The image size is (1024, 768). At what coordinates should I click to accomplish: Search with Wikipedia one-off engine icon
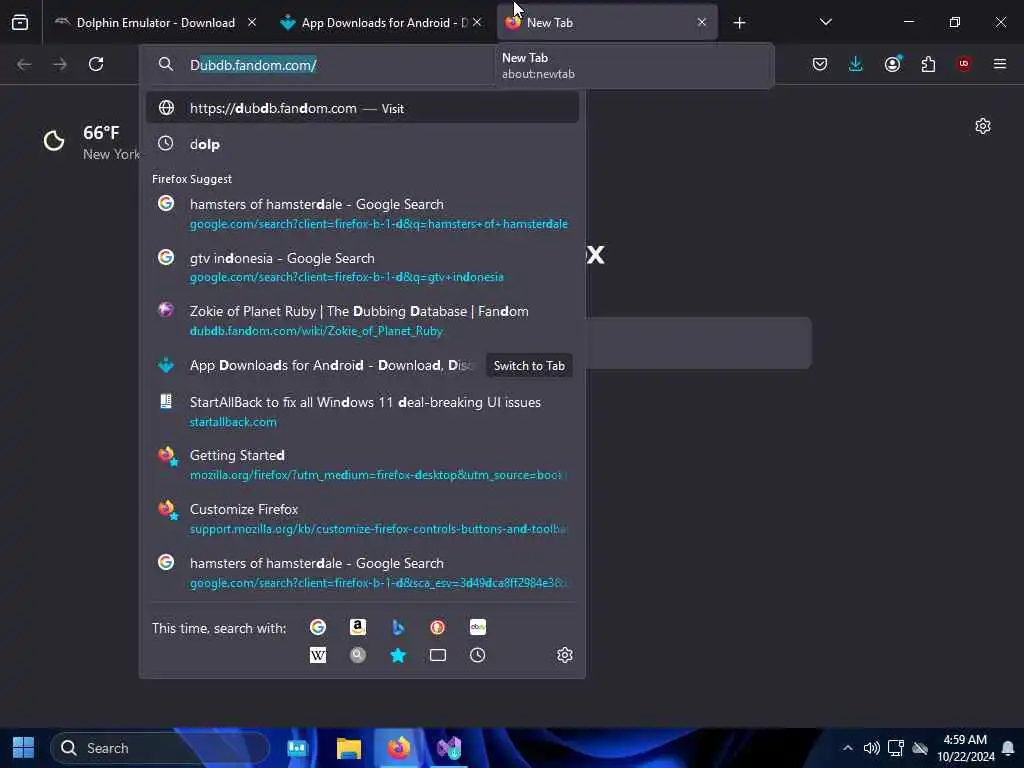[318, 655]
